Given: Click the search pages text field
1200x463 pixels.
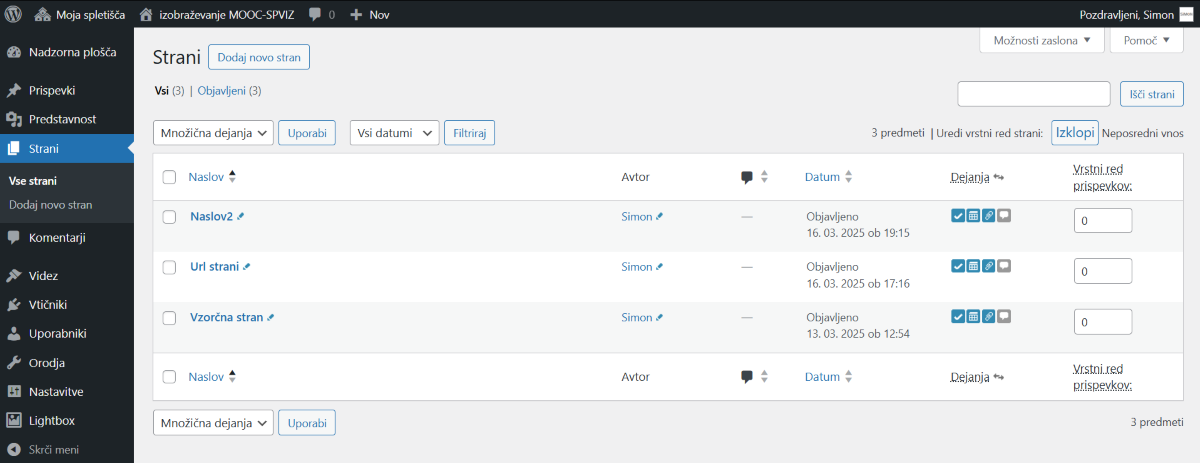Looking at the screenshot, I should (1034, 94).
